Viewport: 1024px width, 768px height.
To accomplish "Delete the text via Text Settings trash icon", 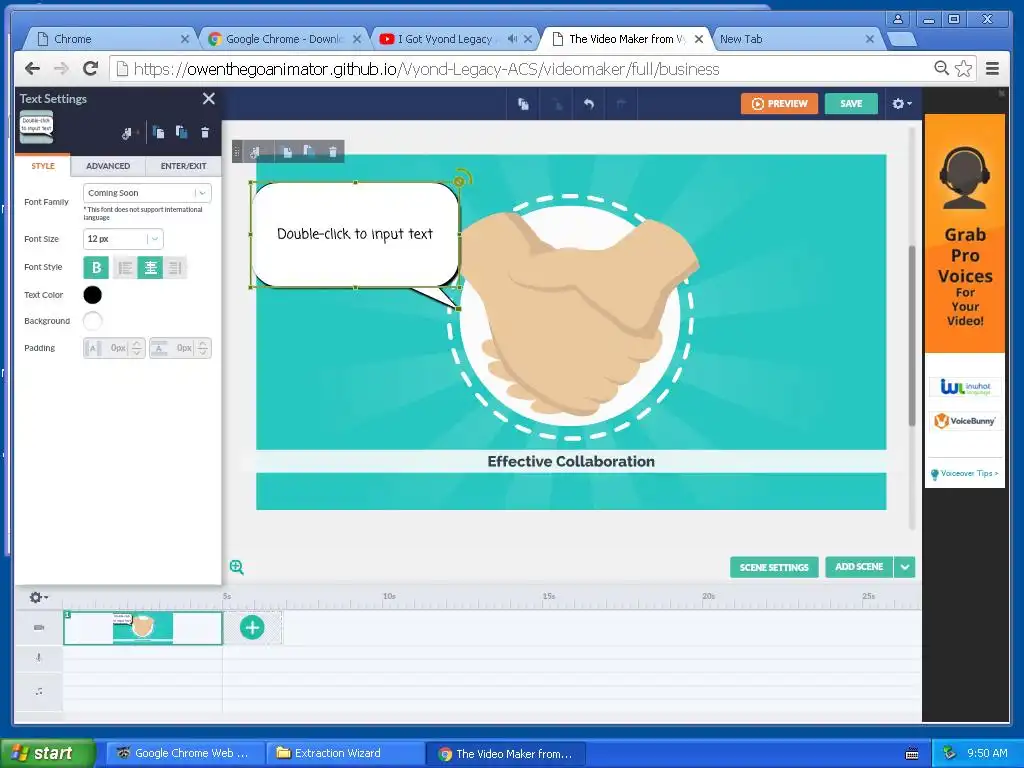I will pos(204,133).
